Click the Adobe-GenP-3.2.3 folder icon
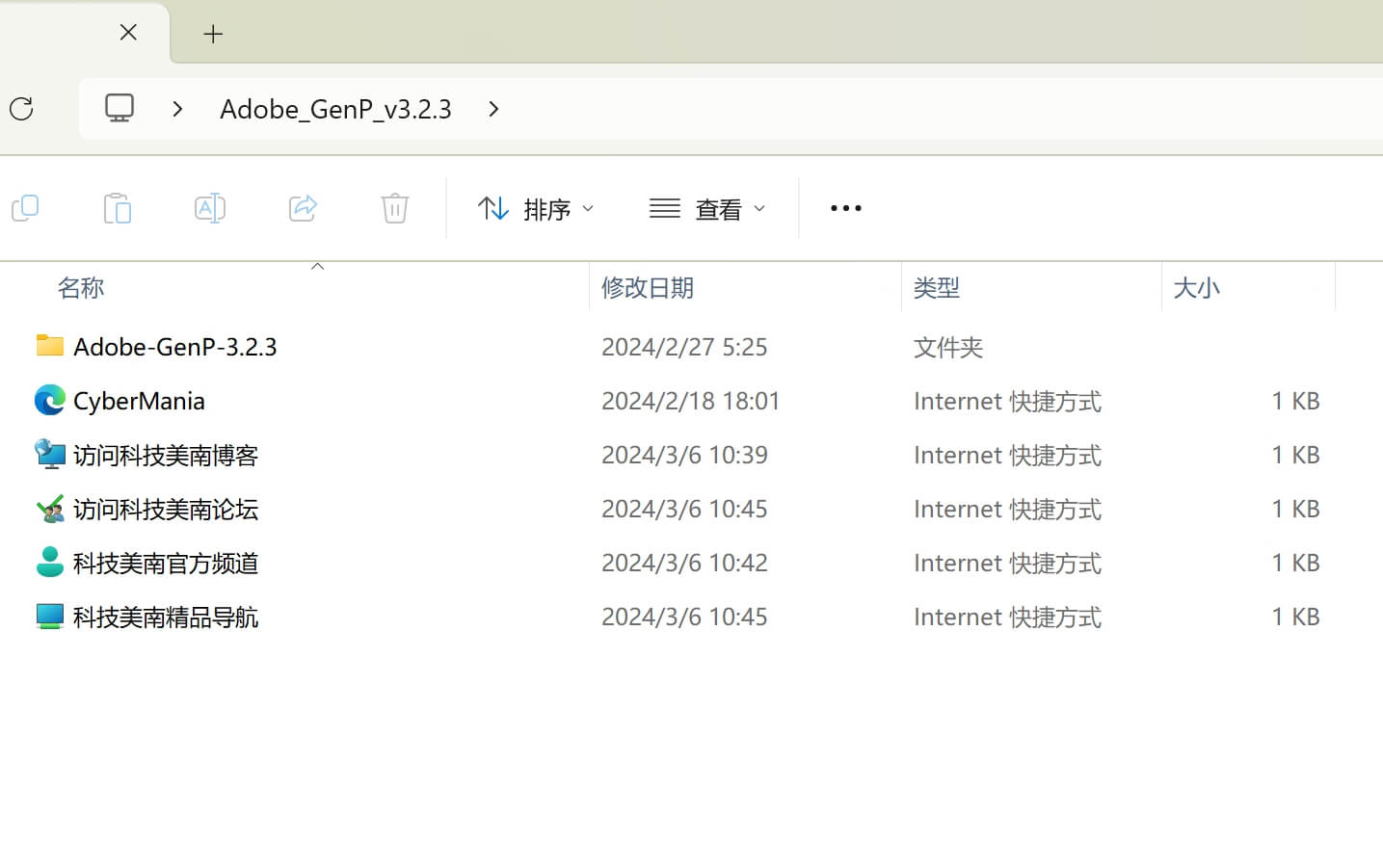Image resolution: width=1383 pixels, height=868 pixels. click(50, 345)
